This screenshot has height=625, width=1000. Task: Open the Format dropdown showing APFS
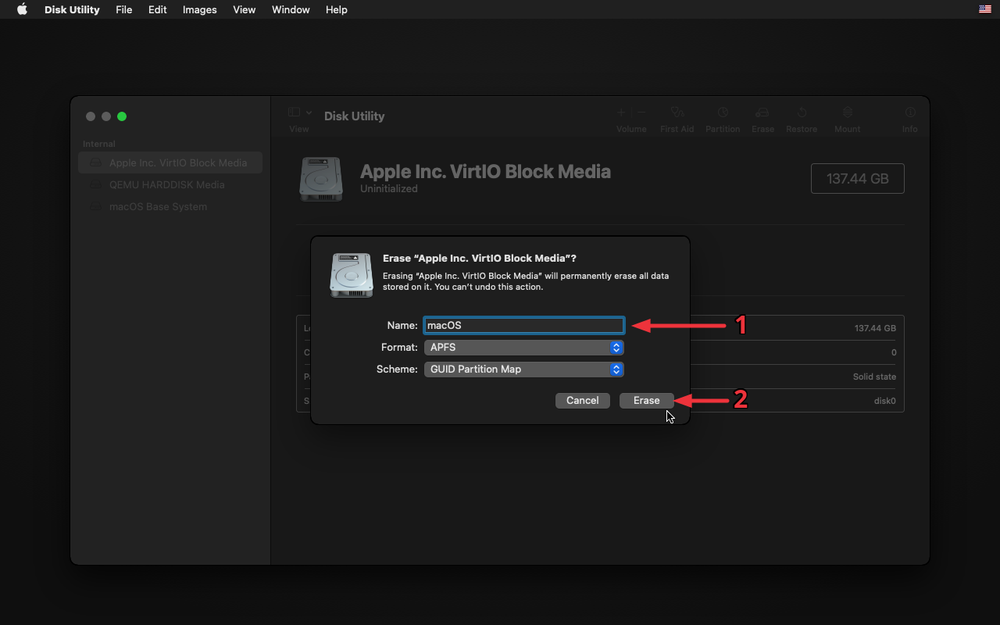[523, 347]
